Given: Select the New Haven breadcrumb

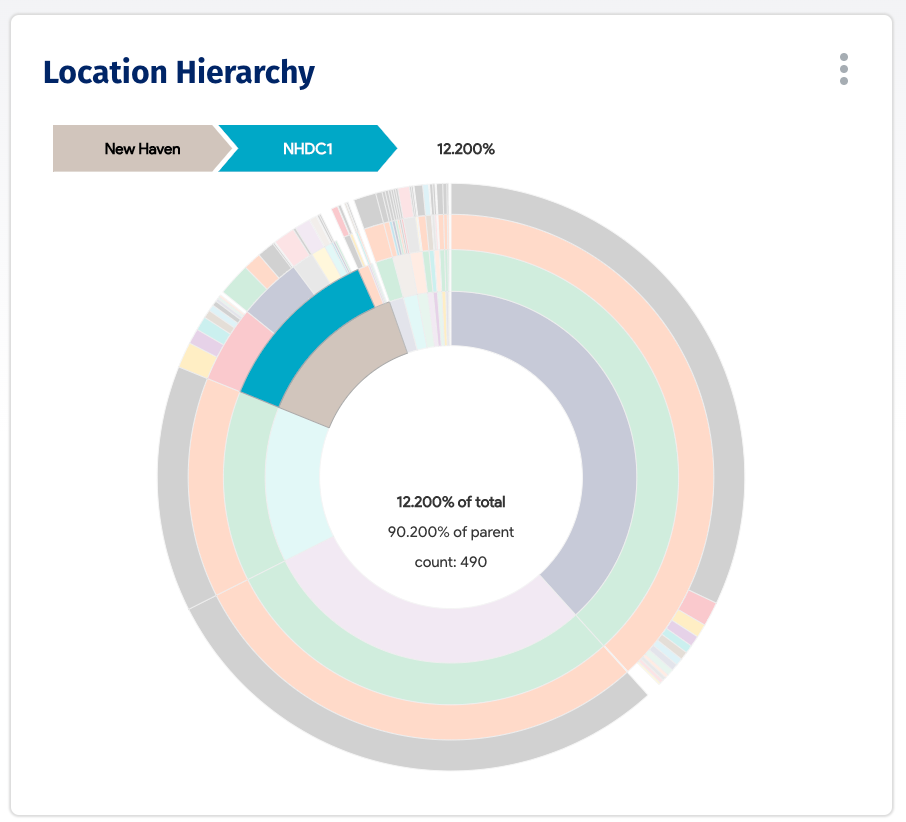Looking at the screenshot, I should pos(142,148).
